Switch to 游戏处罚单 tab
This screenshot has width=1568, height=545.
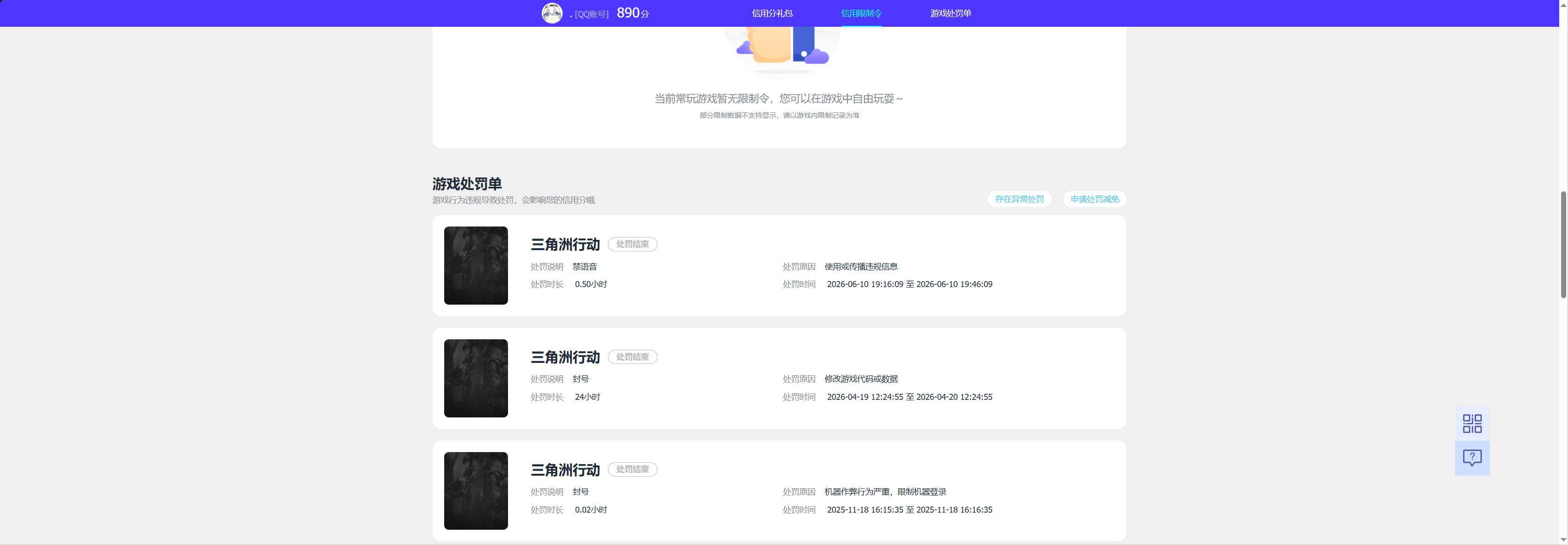click(x=951, y=13)
